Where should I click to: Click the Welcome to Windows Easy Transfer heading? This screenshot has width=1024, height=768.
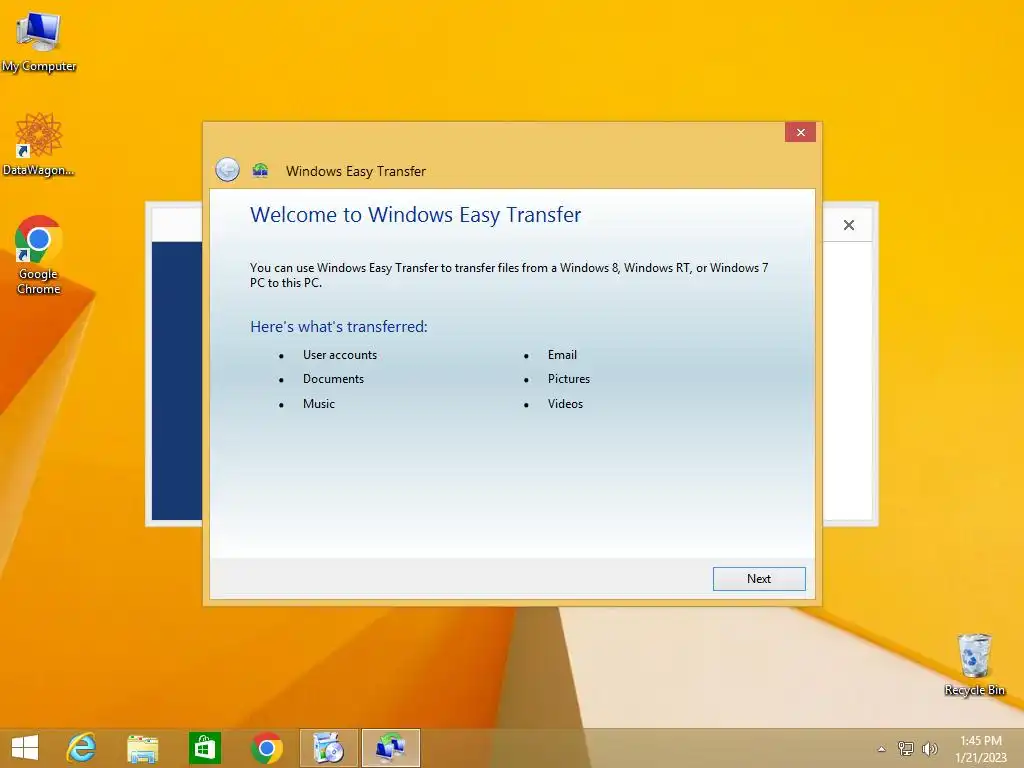click(x=415, y=215)
